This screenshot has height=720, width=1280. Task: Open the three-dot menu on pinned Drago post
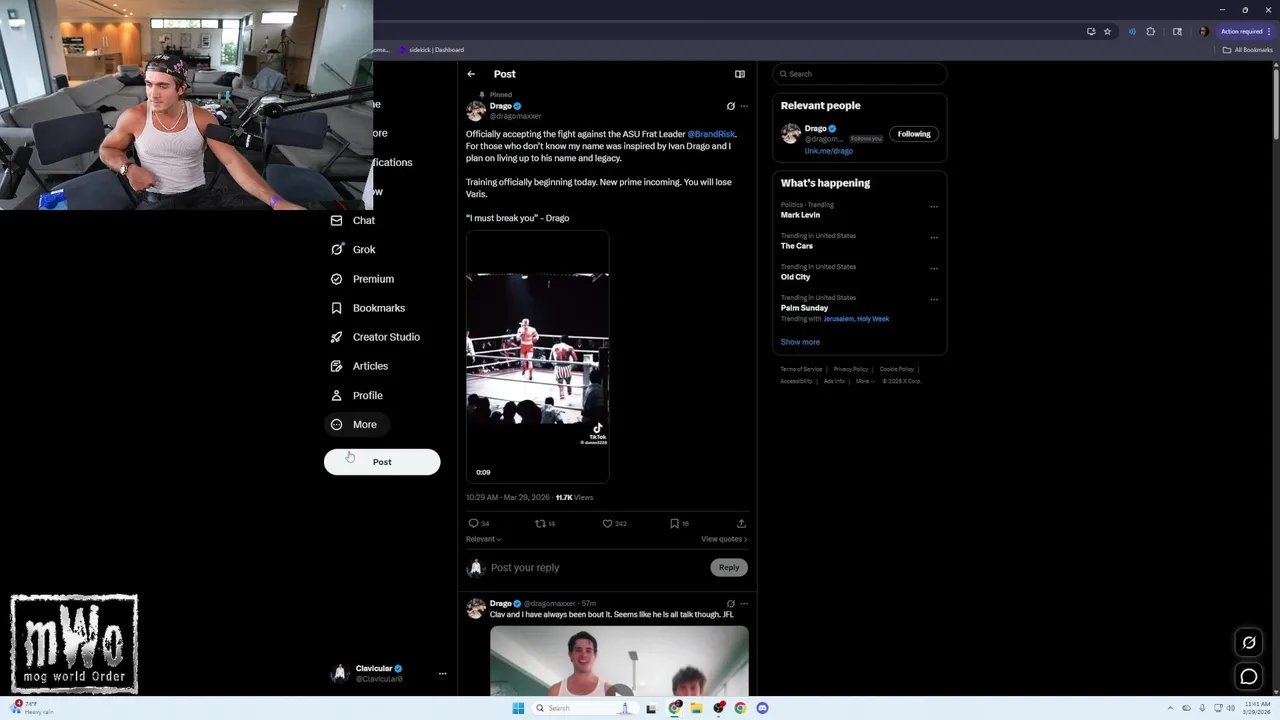coord(744,106)
